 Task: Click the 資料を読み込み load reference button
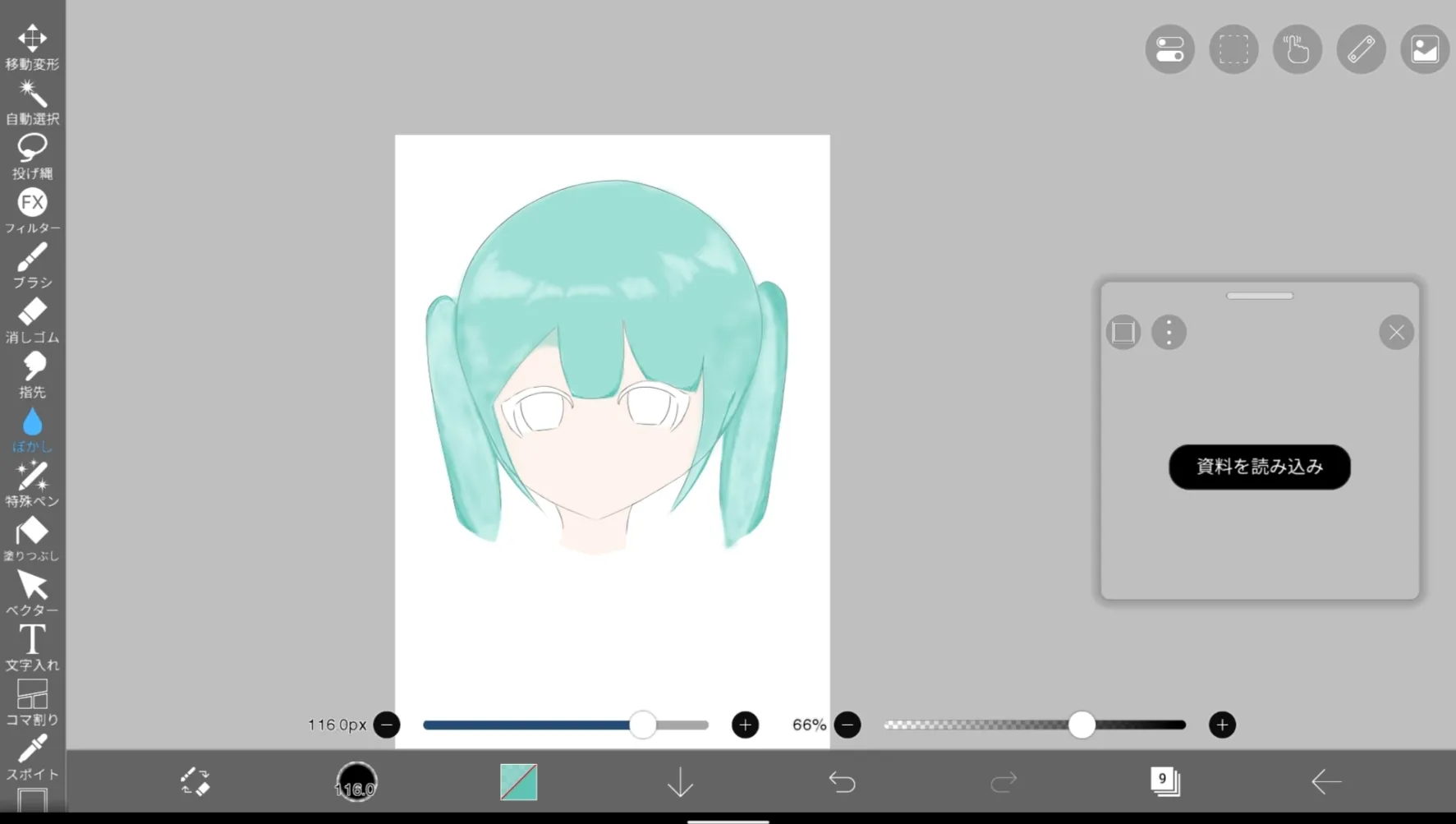tap(1259, 467)
